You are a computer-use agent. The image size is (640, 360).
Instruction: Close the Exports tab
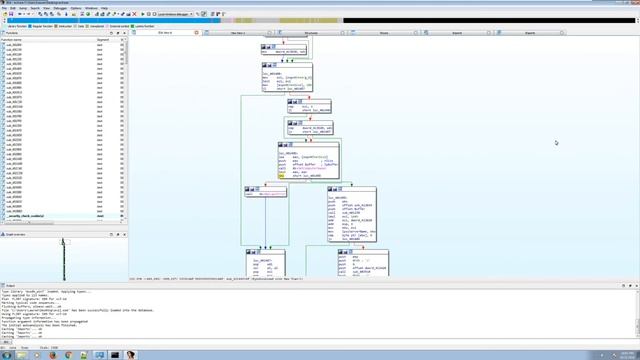tap(562, 33)
